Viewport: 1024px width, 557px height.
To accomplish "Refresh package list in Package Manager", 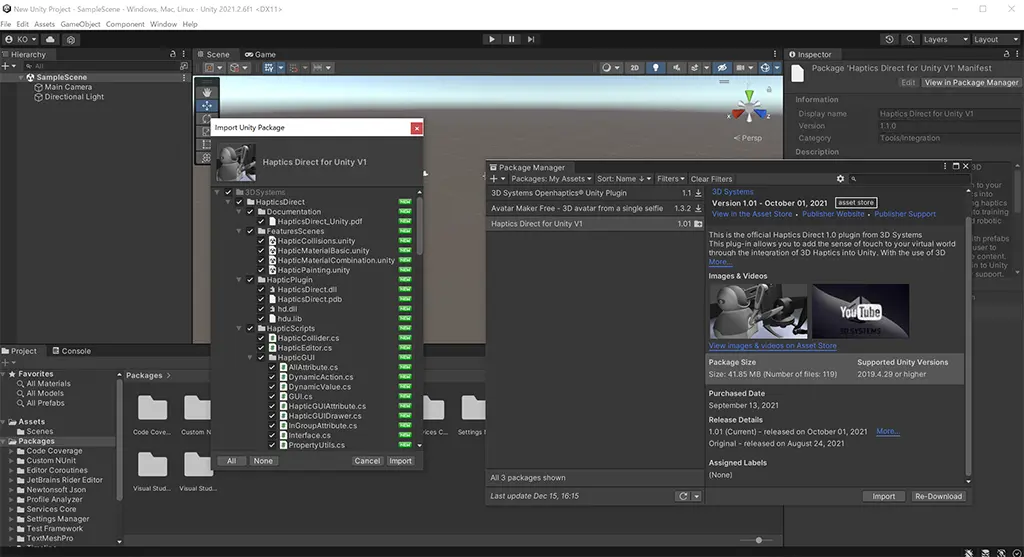I will pyautogui.click(x=683, y=496).
